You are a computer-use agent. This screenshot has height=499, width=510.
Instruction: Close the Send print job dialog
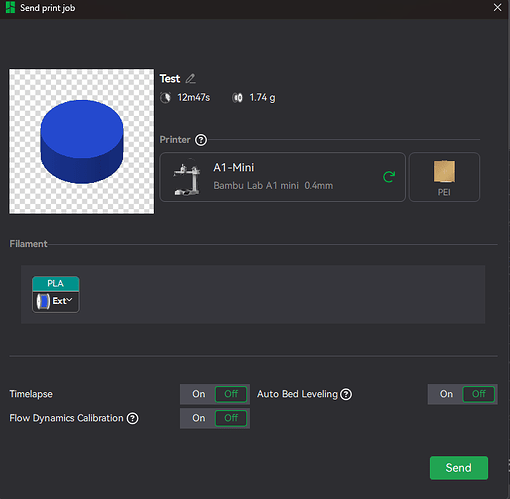(497, 7)
